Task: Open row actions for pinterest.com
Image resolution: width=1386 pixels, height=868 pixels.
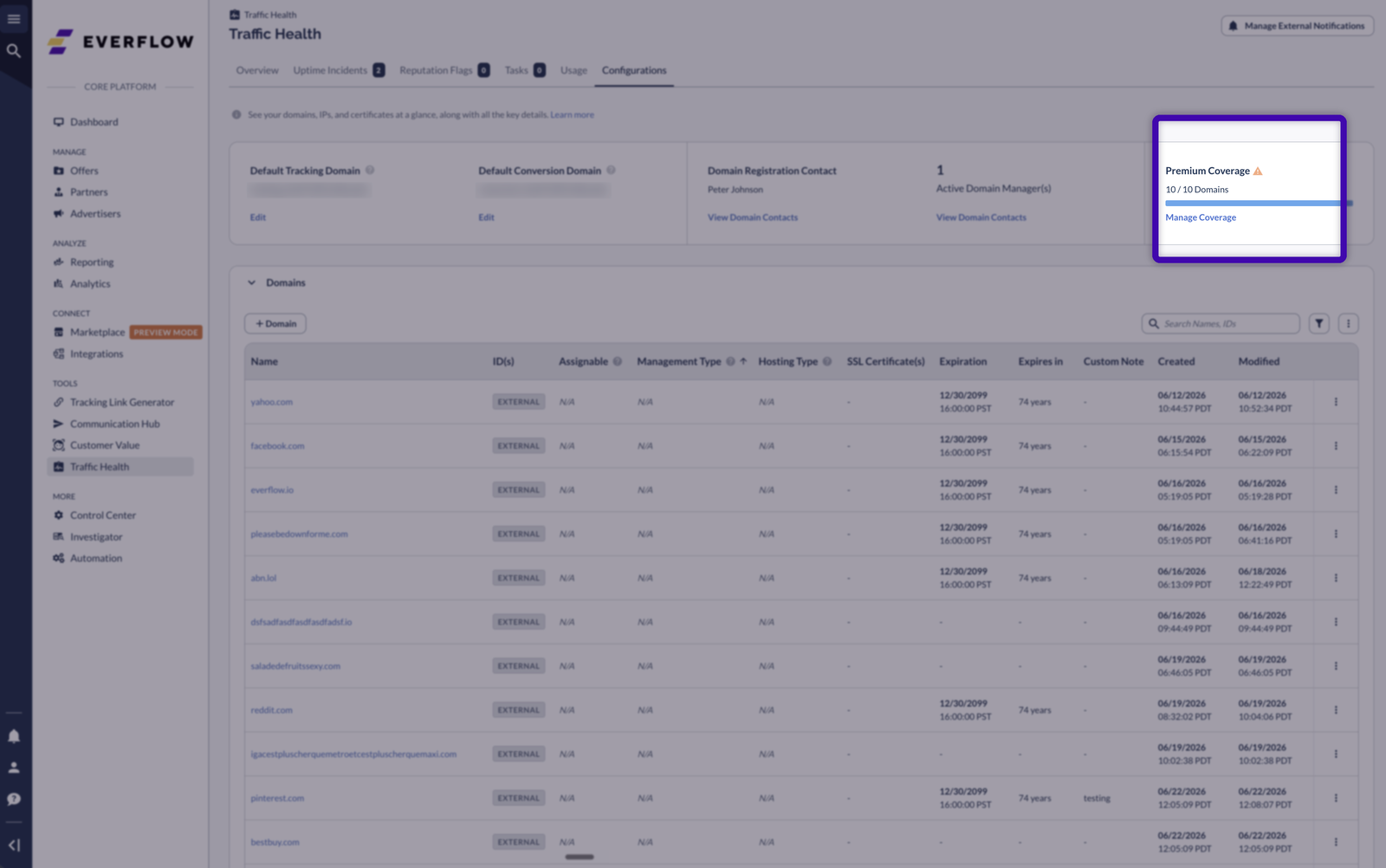Action: pos(1336,798)
